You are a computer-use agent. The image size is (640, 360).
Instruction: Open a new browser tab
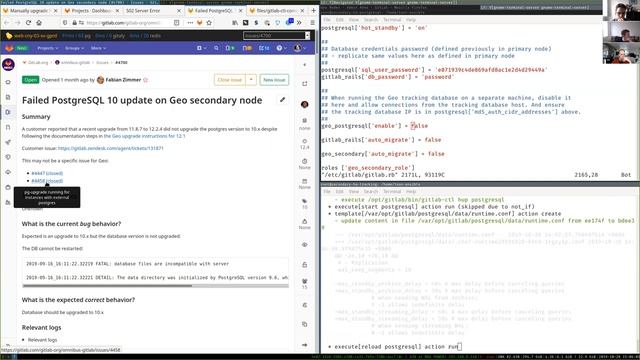313,10
